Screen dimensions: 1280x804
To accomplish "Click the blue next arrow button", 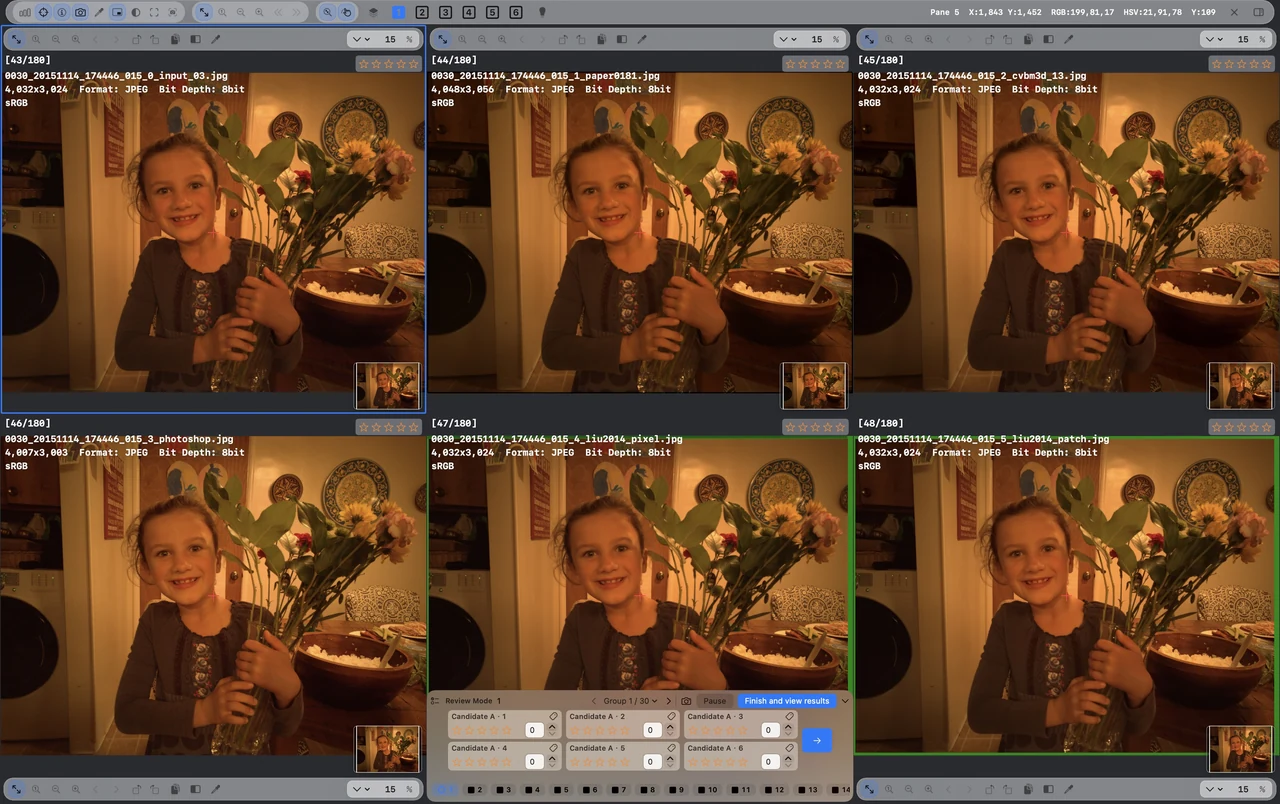I will [817, 740].
